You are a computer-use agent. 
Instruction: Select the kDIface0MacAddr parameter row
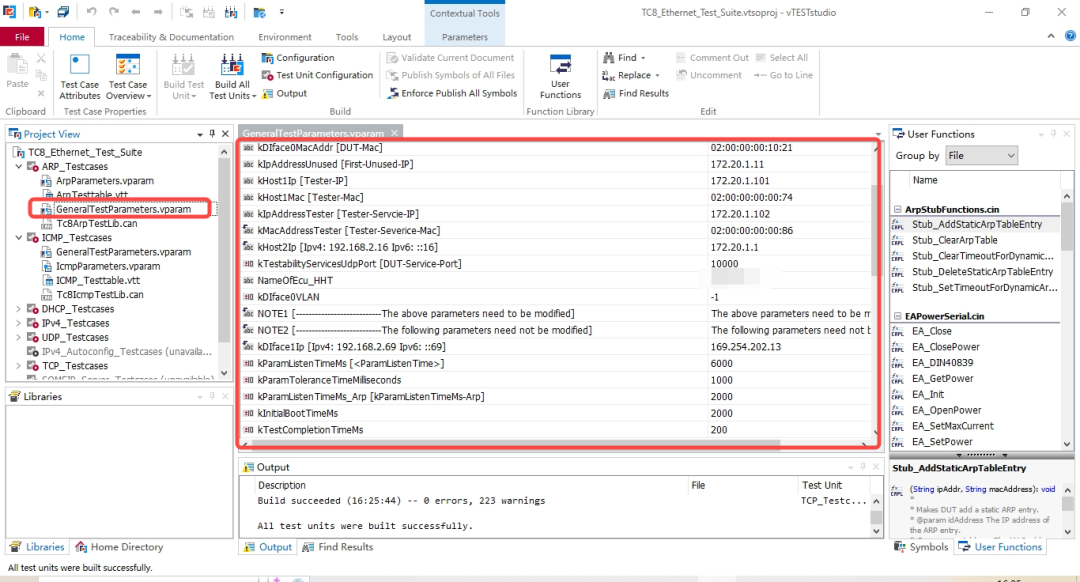click(557, 147)
